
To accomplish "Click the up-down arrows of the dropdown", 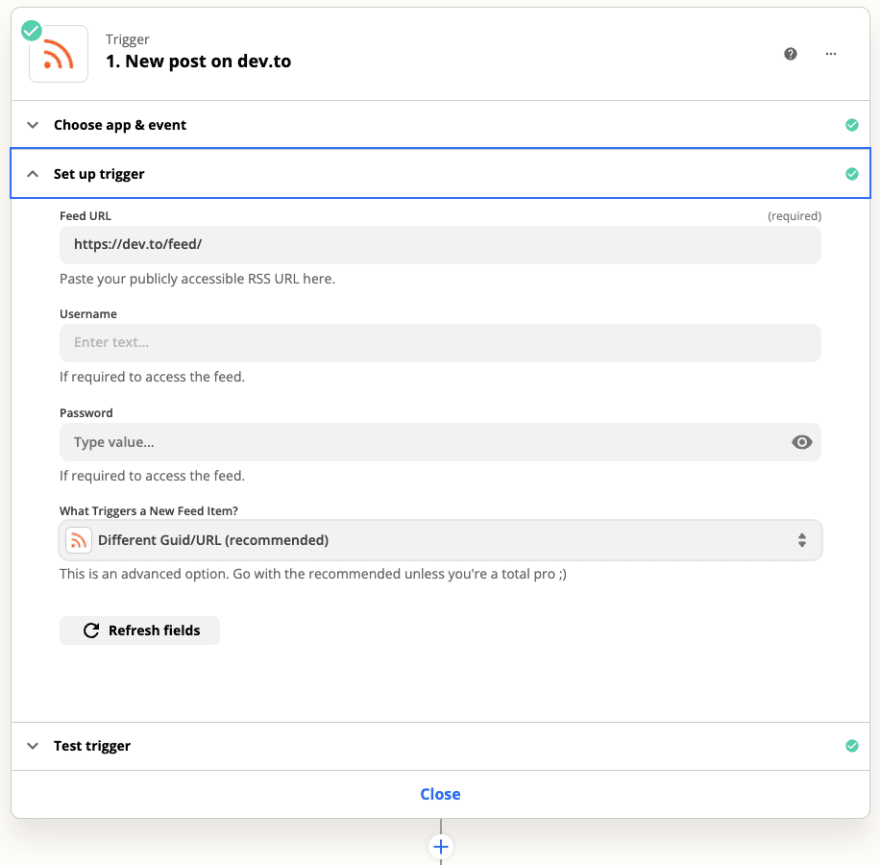I will coord(802,540).
